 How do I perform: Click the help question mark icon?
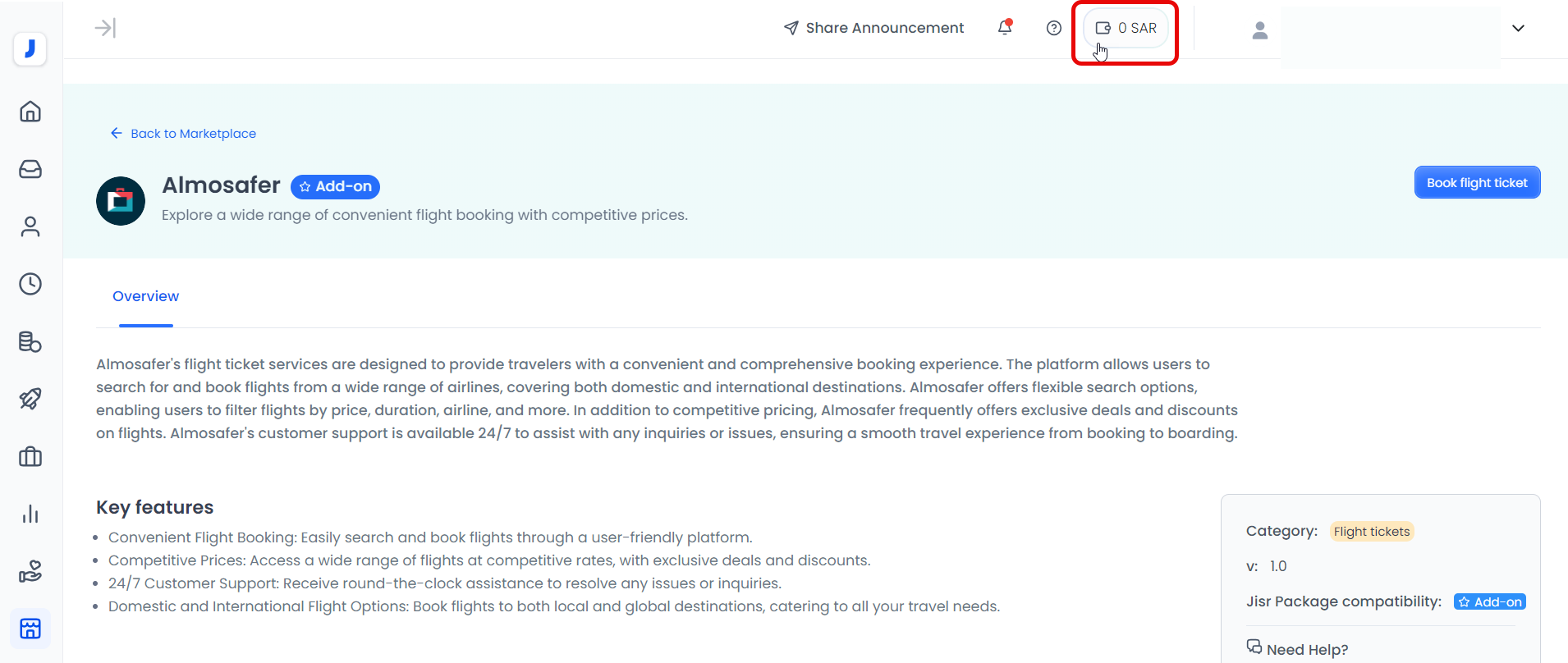pyautogui.click(x=1054, y=28)
